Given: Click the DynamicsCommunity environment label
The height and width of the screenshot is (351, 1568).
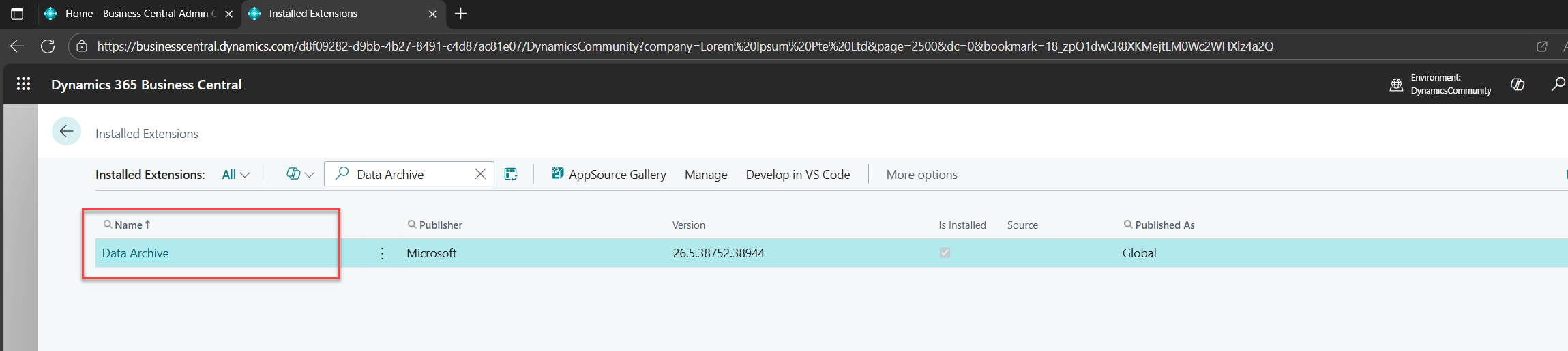Looking at the screenshot, I should point(1451,91).
